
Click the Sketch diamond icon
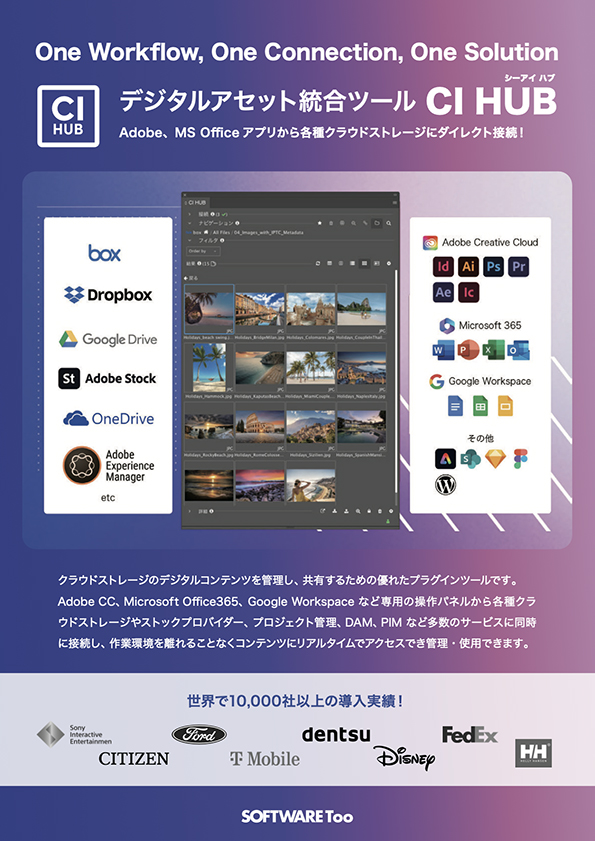click(495, 459)
